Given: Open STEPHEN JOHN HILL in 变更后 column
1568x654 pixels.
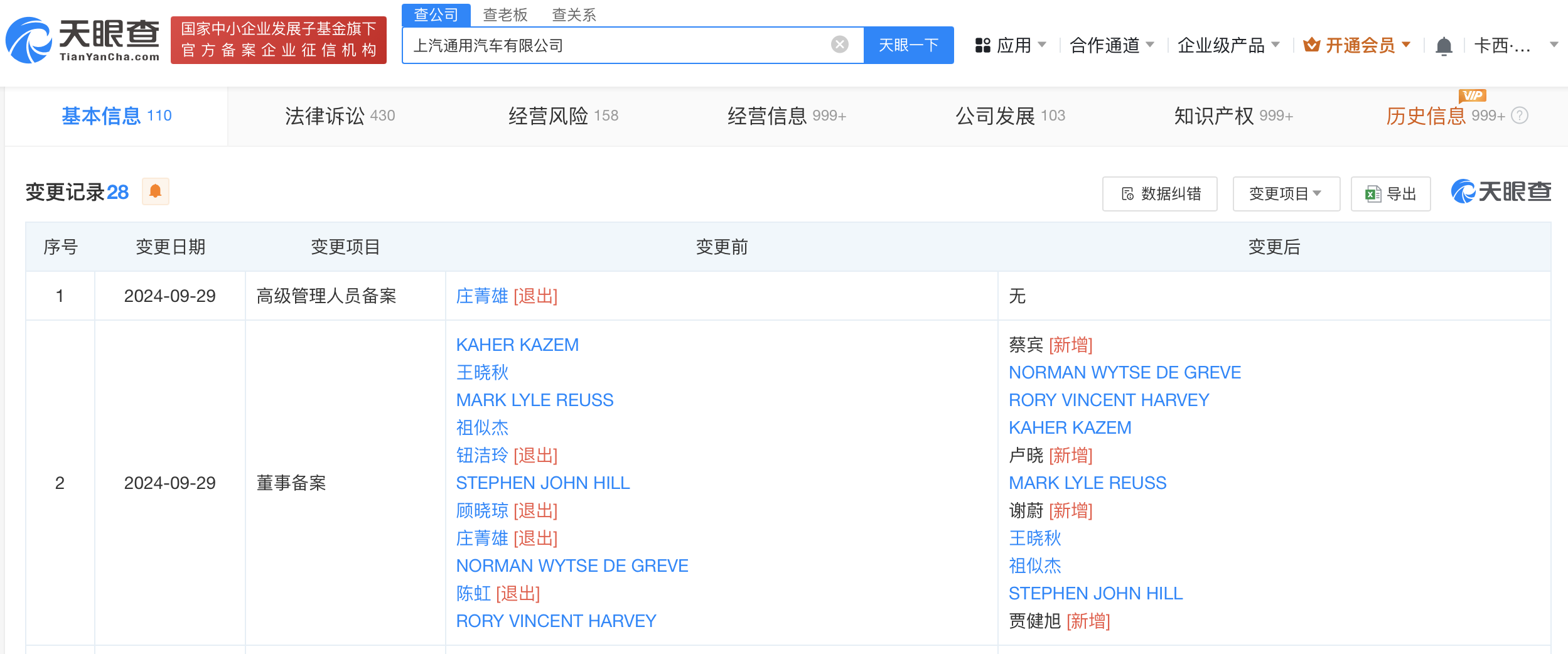Looking at the screenshot, I should tap(1096, 593).
